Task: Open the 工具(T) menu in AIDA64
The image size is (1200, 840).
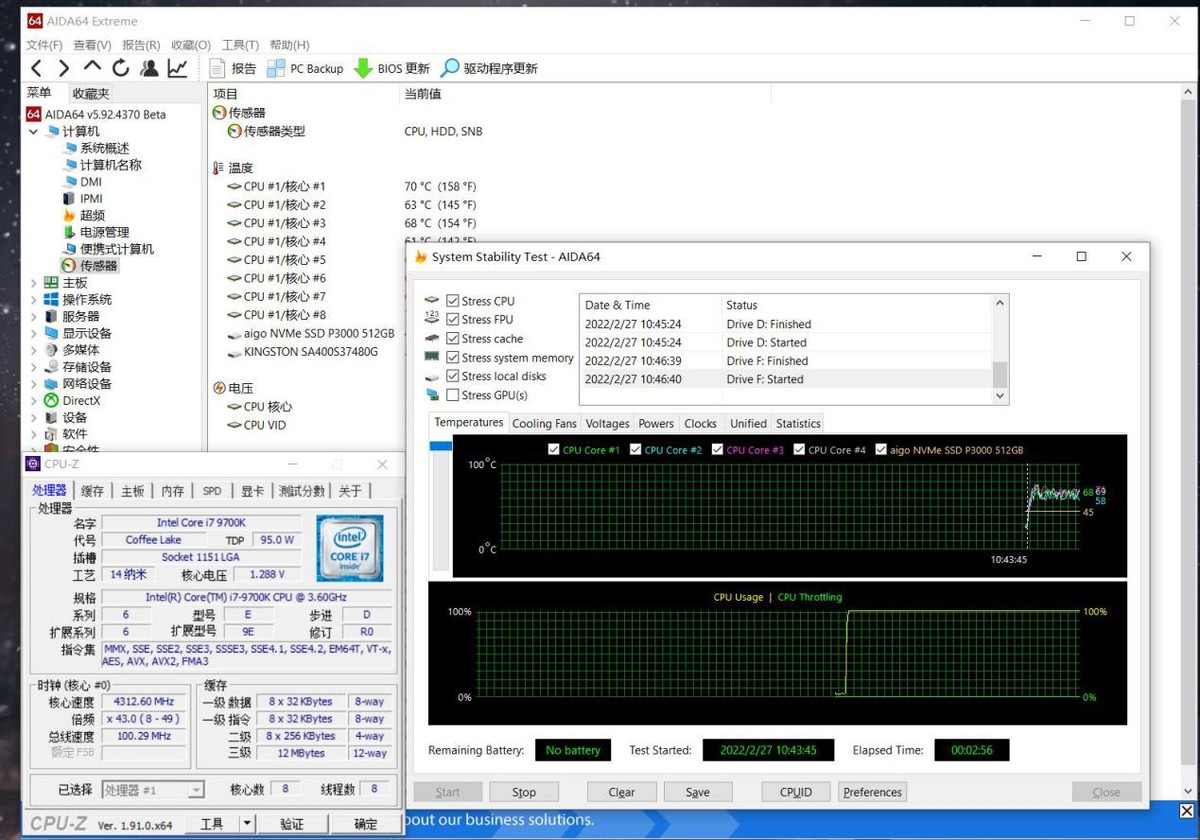Action: click(240, 45)
